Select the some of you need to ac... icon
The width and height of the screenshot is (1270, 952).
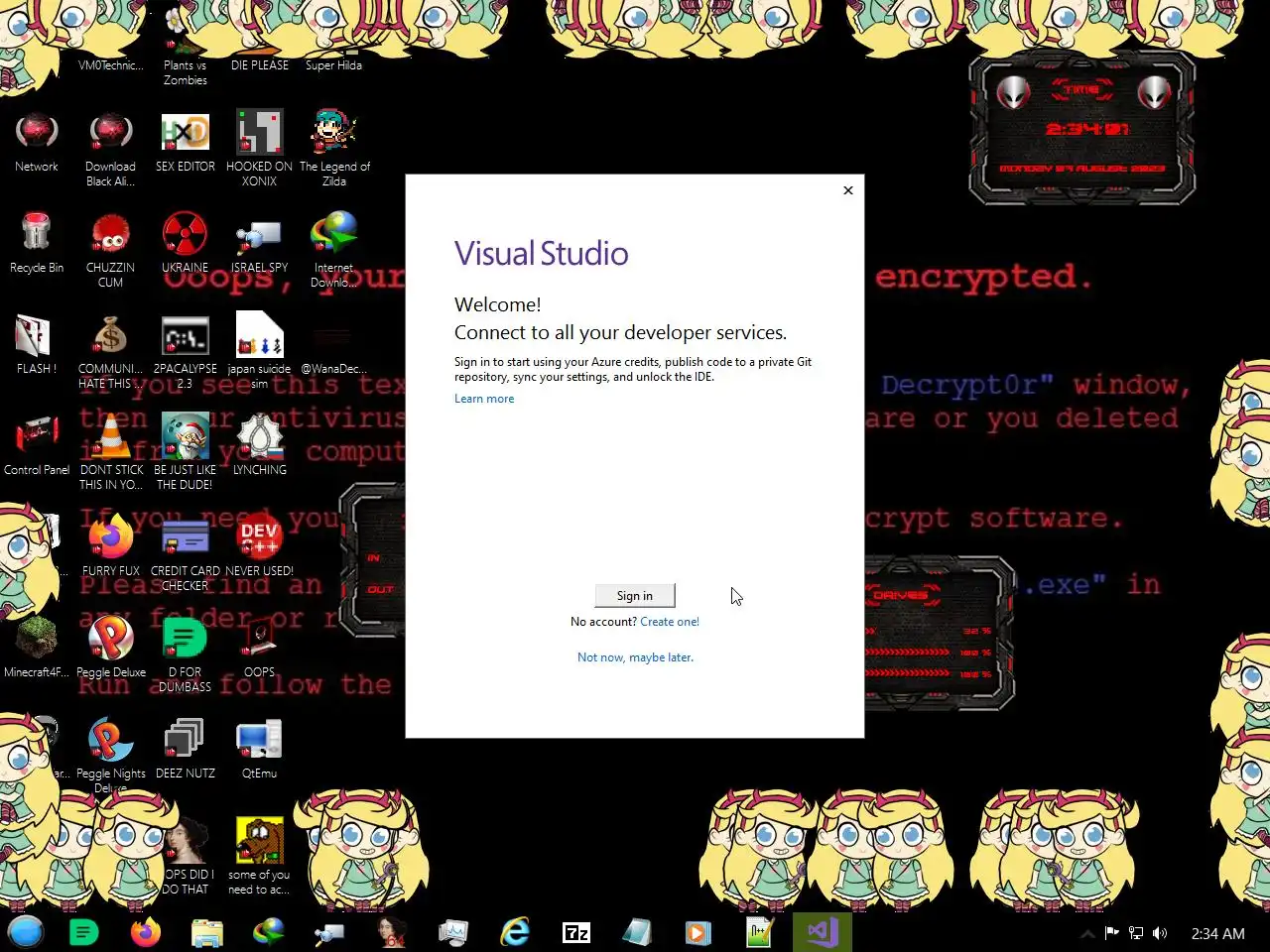tap(260, 857)
